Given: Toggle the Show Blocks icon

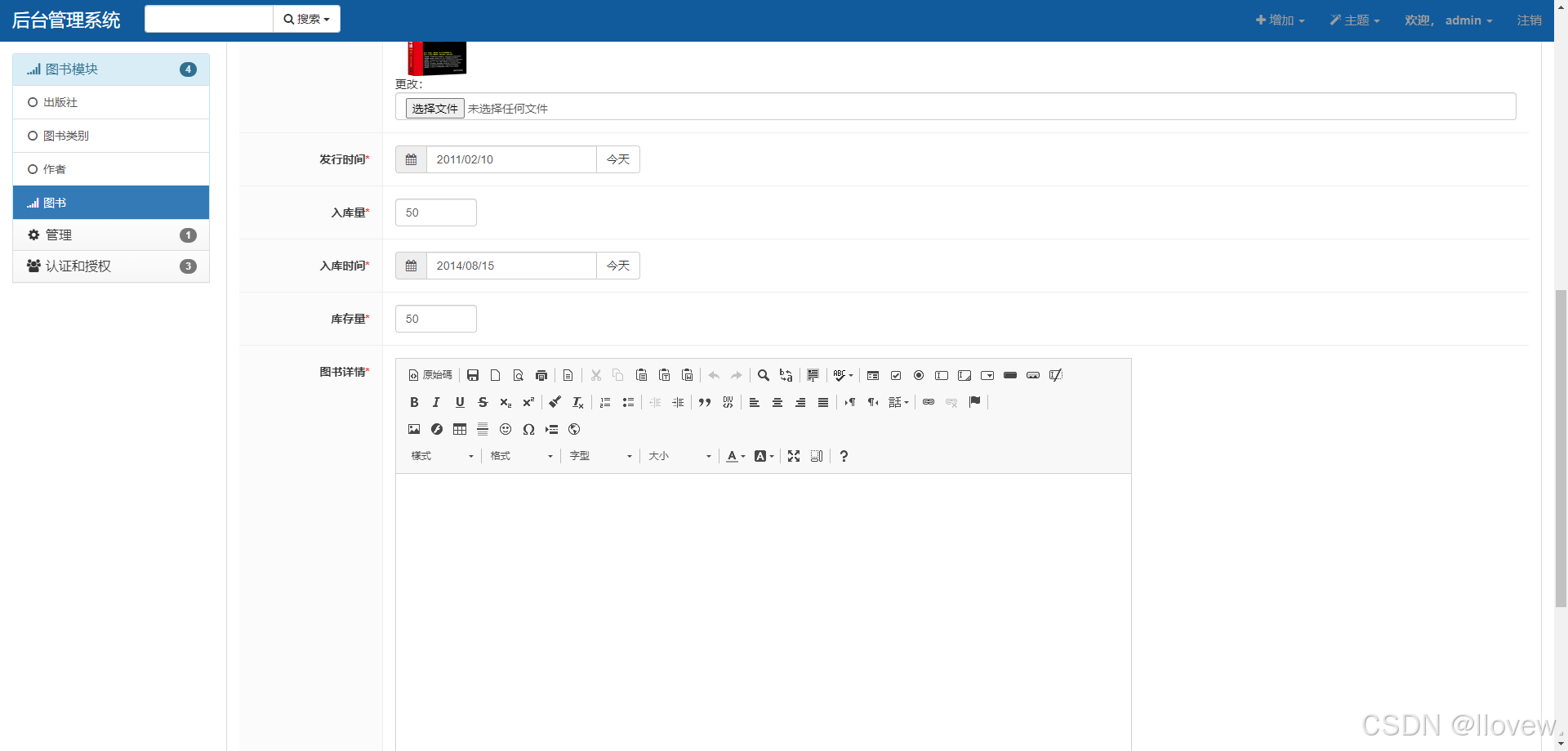Looking at the screenshot, I should click(817, 456).
